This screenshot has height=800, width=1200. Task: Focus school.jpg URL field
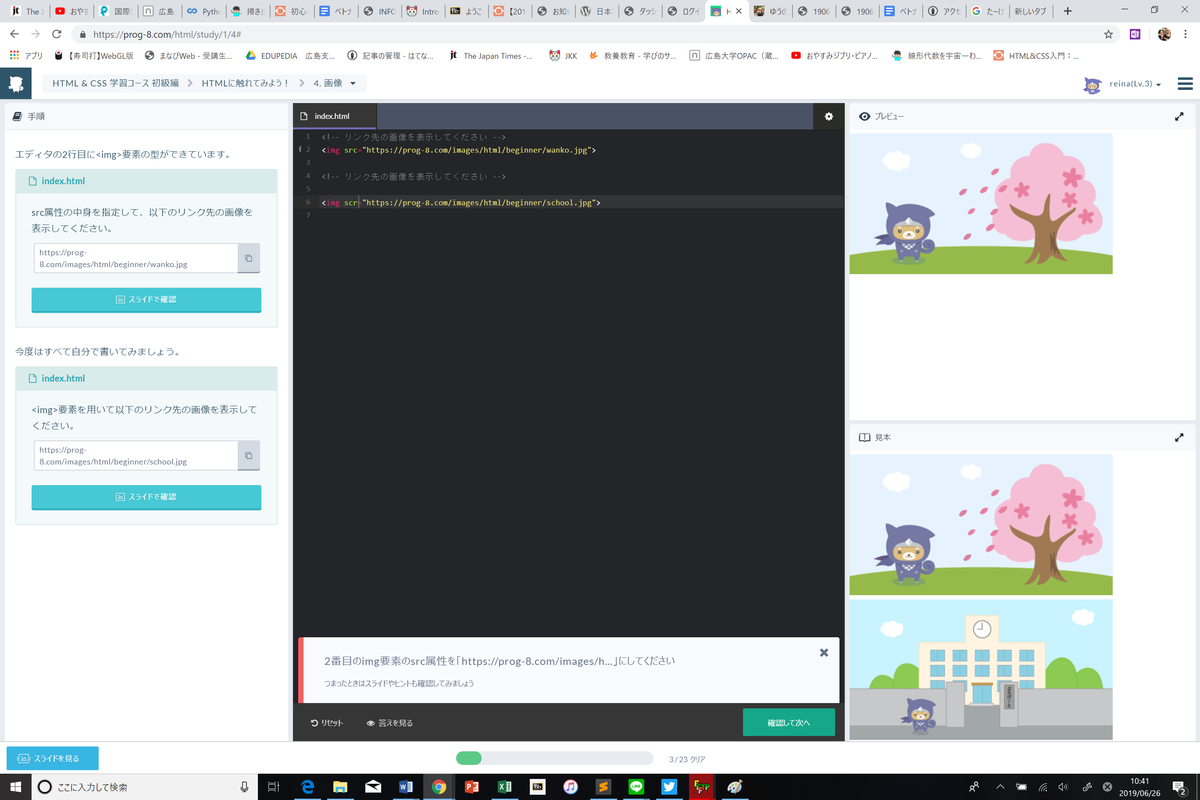pos(136,455)
